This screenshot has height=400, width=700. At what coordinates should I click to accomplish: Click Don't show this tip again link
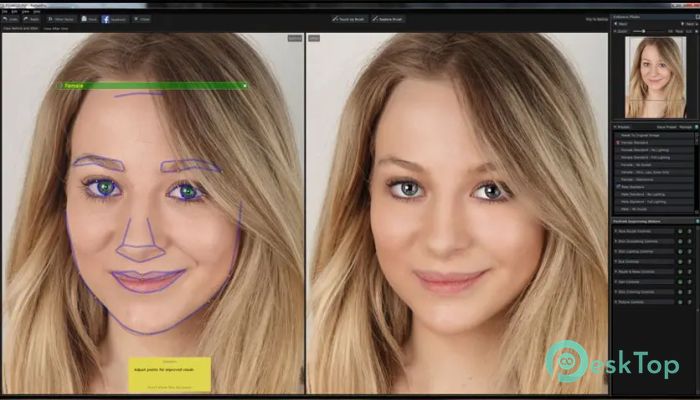tap(170, 387)
